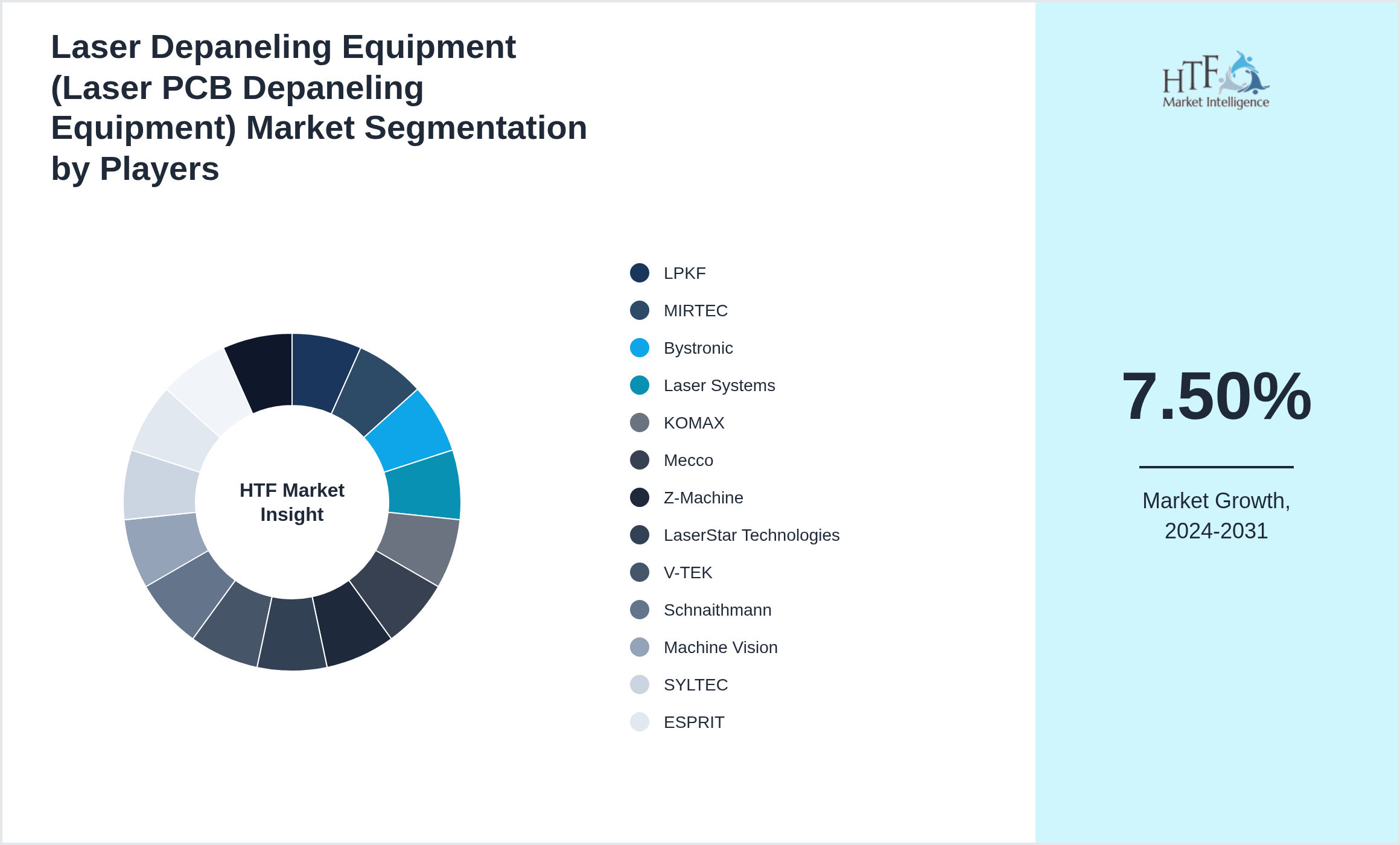
Task: Choose the 'Z-Machine' legend label
Action: pos(704,498)
